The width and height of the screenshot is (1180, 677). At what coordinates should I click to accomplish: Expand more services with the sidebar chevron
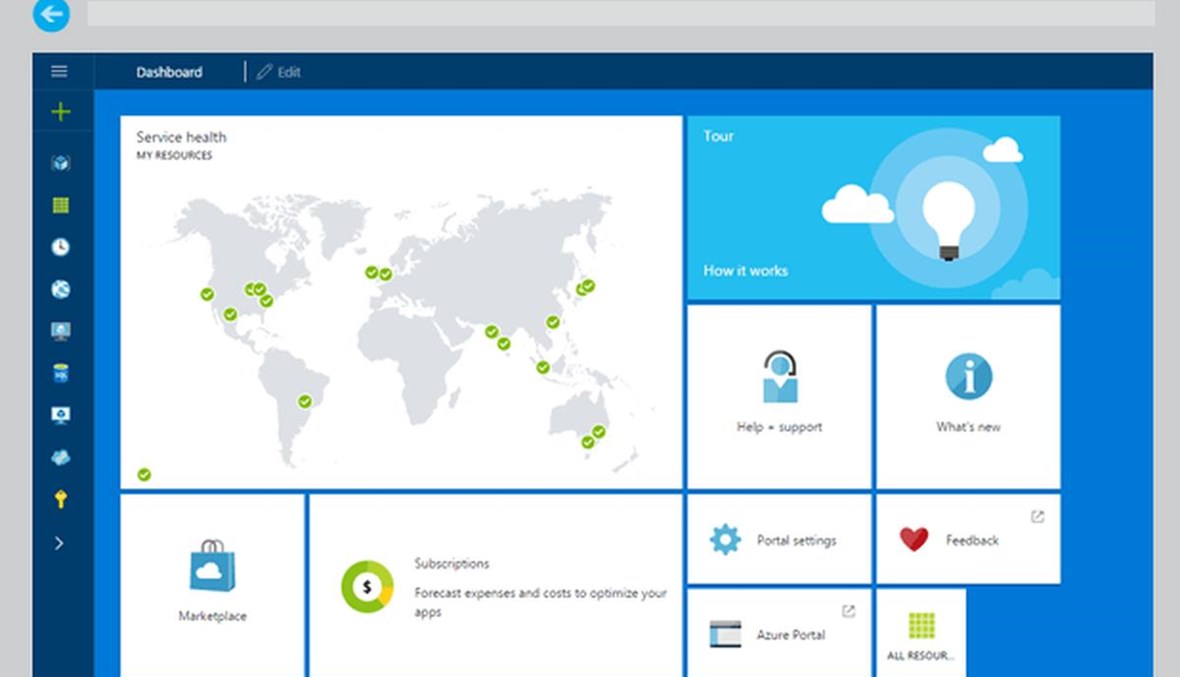pos(59,543)
